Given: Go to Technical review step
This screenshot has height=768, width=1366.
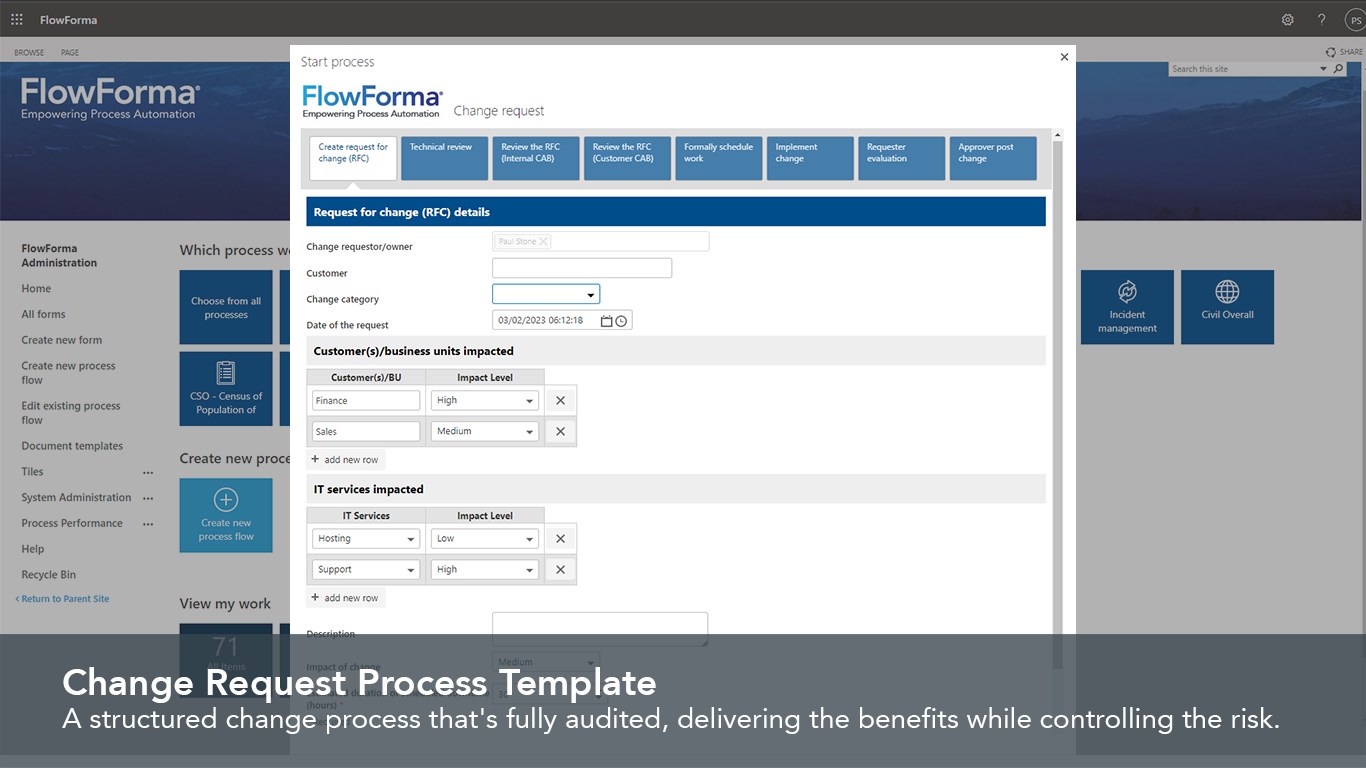Looking at the screenshot, I should coord(444,158).
